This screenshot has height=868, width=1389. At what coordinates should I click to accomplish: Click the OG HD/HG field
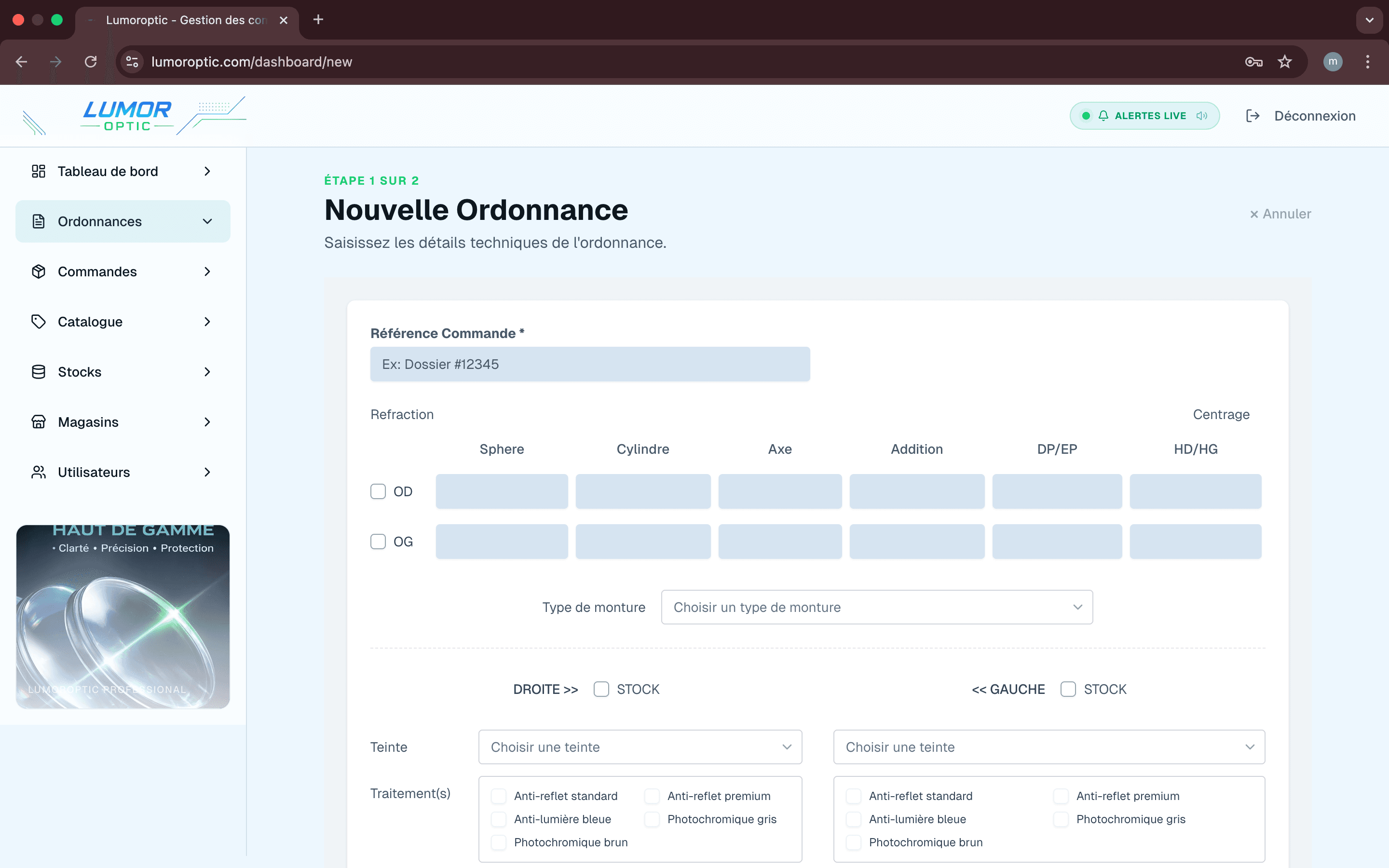[1196, 542]
